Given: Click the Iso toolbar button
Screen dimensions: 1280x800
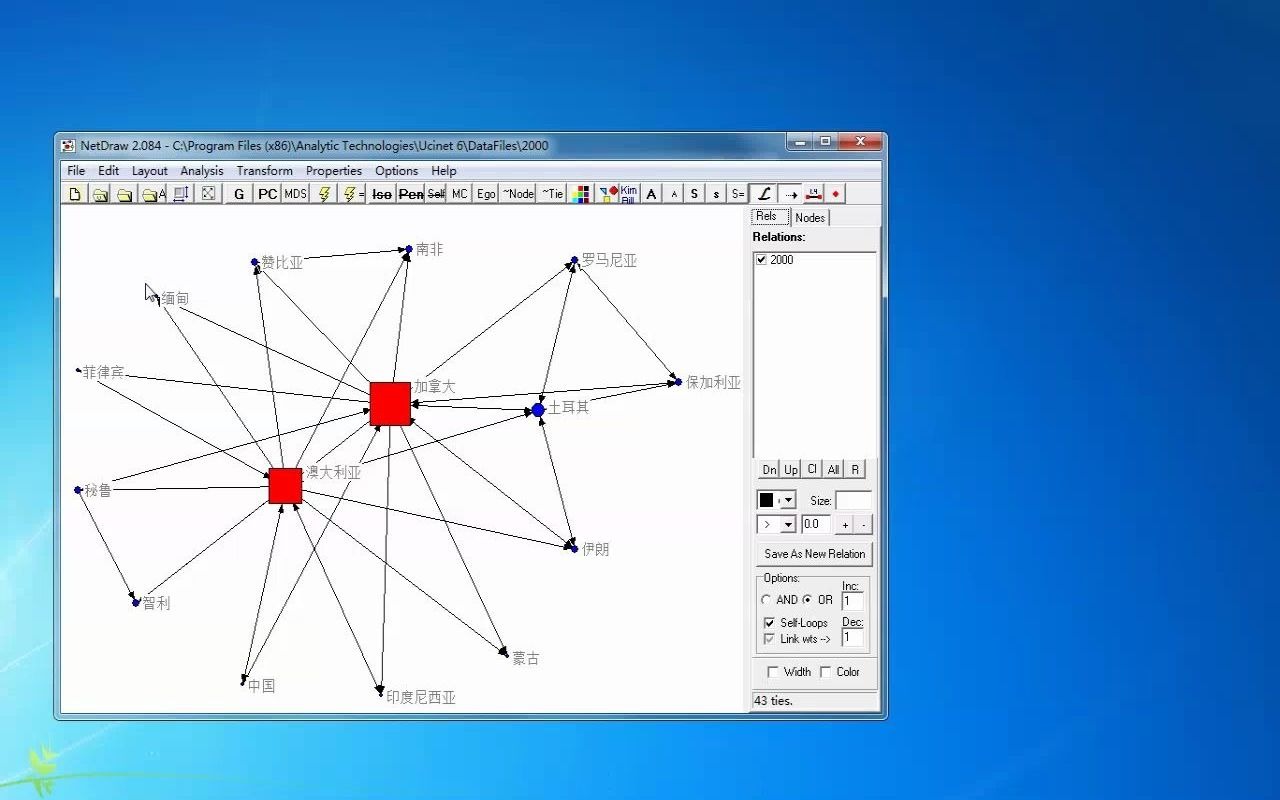Looking at the screenshot, I should coord(381,194).
